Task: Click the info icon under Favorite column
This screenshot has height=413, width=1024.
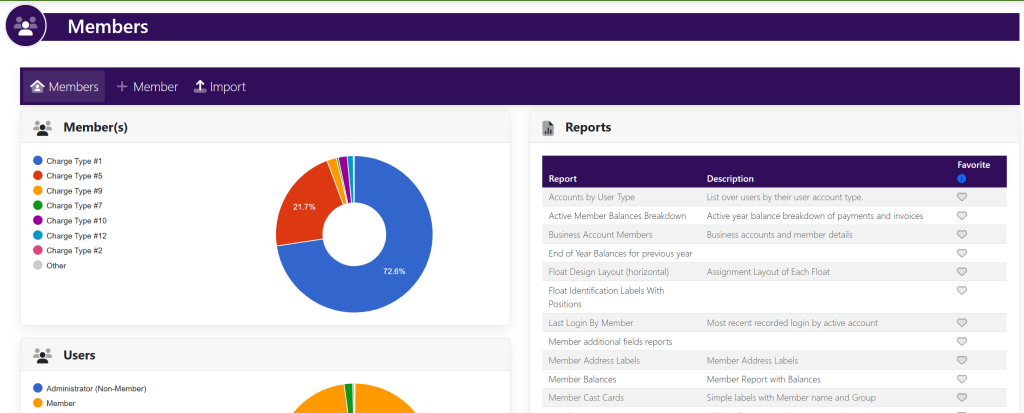Action: (962, 179)
